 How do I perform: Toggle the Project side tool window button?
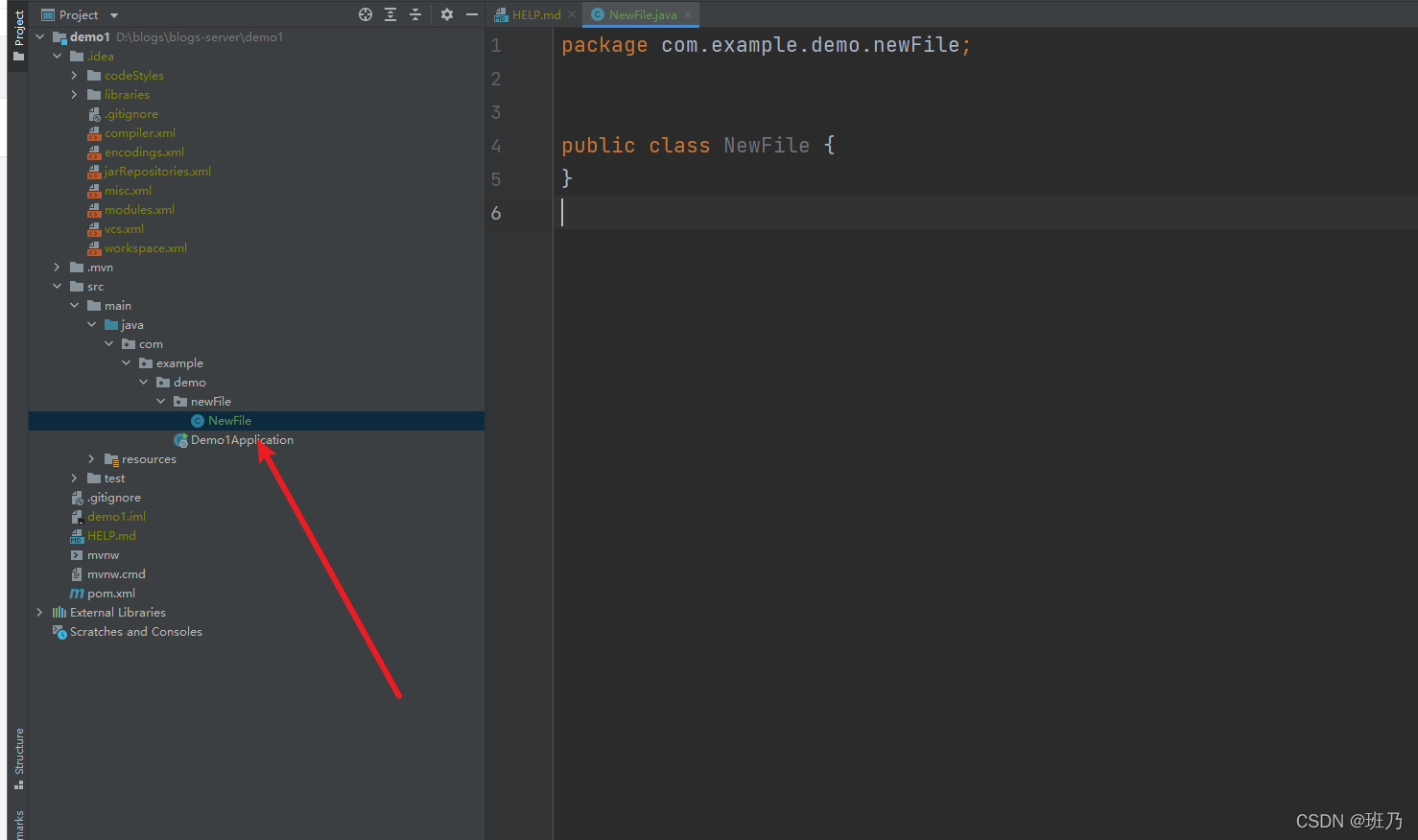pyautogui.click(x=18, y=35)
